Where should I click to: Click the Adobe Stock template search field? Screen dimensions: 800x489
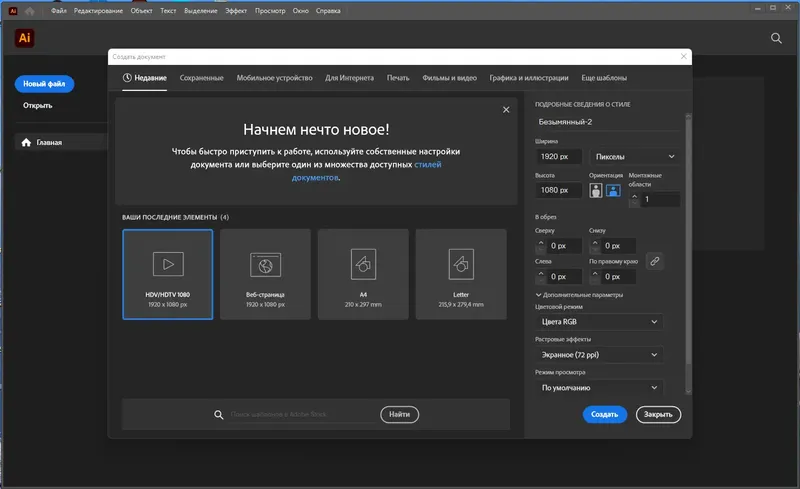[x=302, y=414]
